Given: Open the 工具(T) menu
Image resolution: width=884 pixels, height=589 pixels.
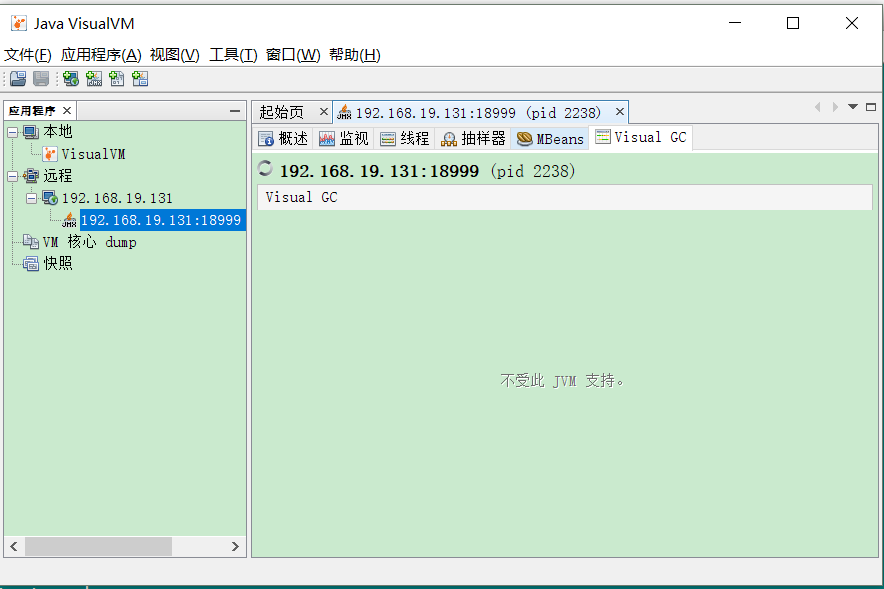Looking at the screenshot, I should point(233,55).
